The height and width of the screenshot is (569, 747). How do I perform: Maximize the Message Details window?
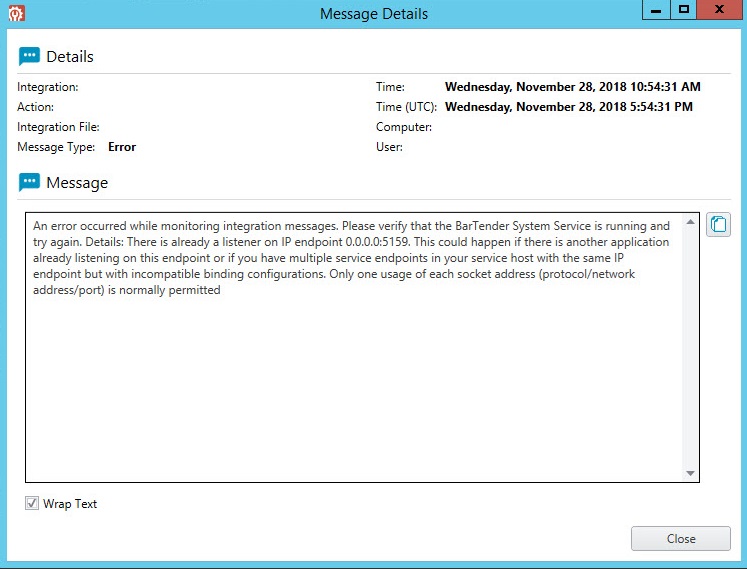click(x=684, y=10)
